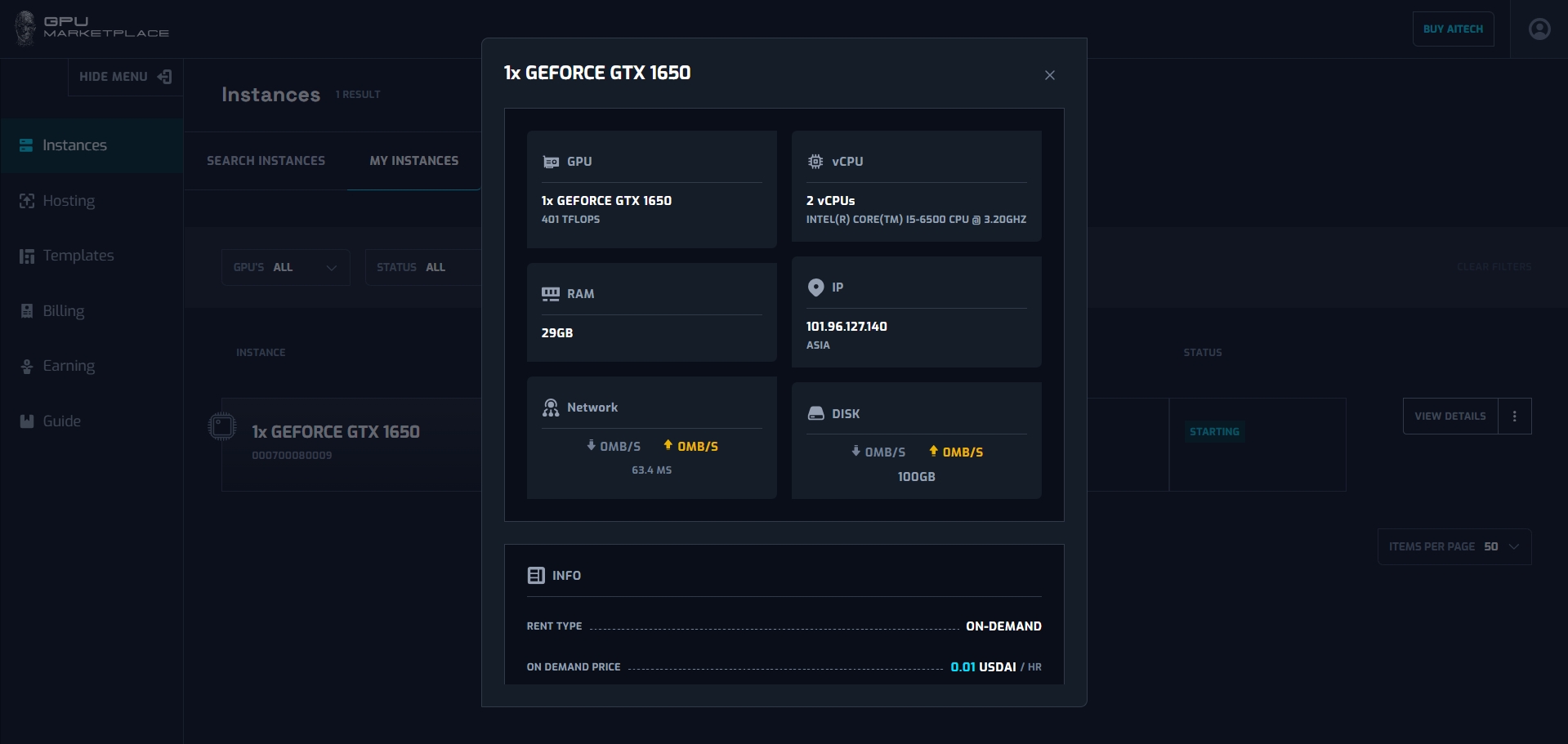This screenshot has width=1568, height=744.
Task: Click the user account avatar icon
Action: [1539, 29]
